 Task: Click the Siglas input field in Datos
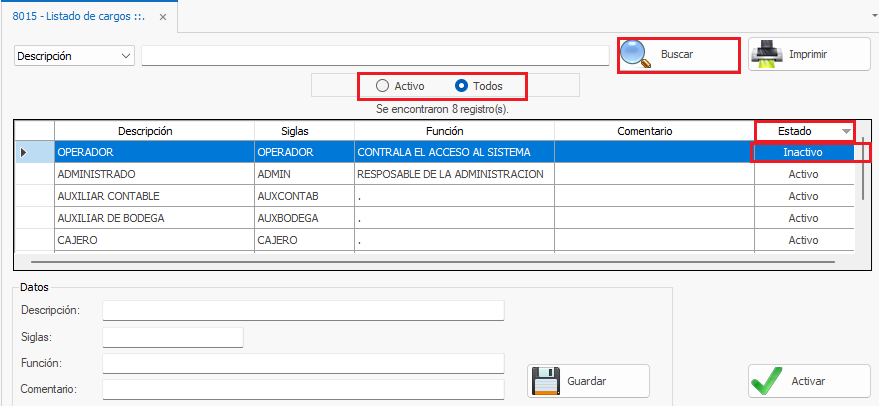pos(172,338)
